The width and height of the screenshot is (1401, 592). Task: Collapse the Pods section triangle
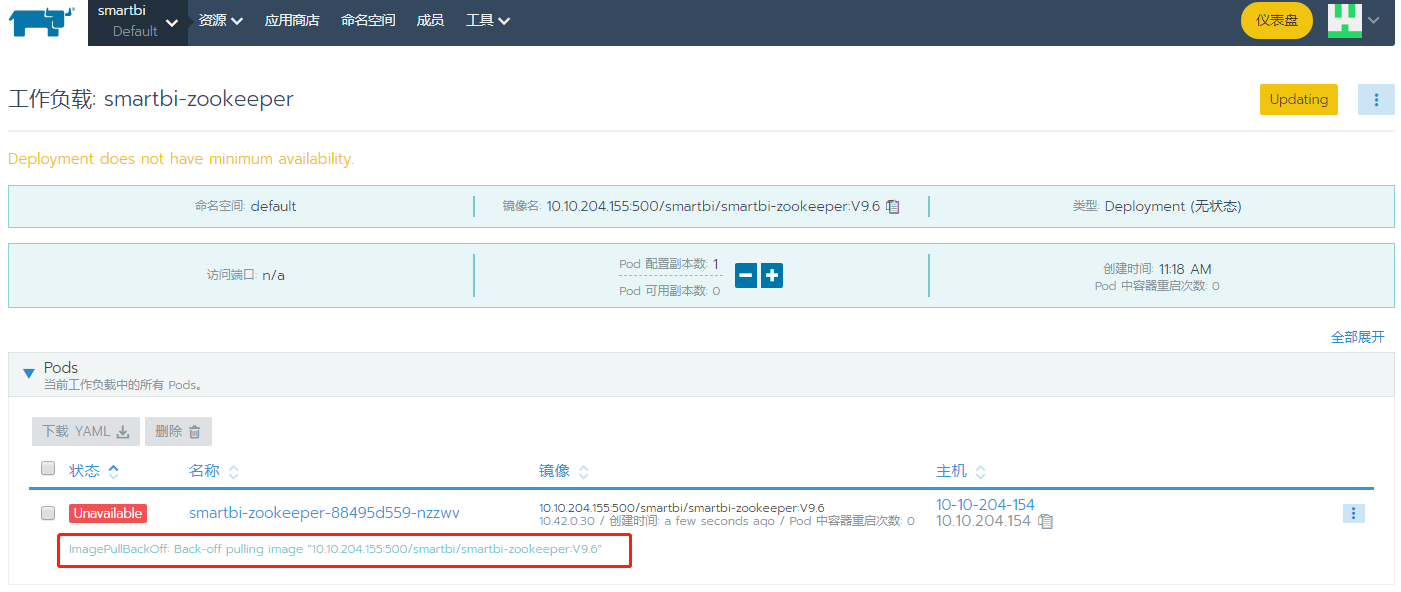click(29, 373)
